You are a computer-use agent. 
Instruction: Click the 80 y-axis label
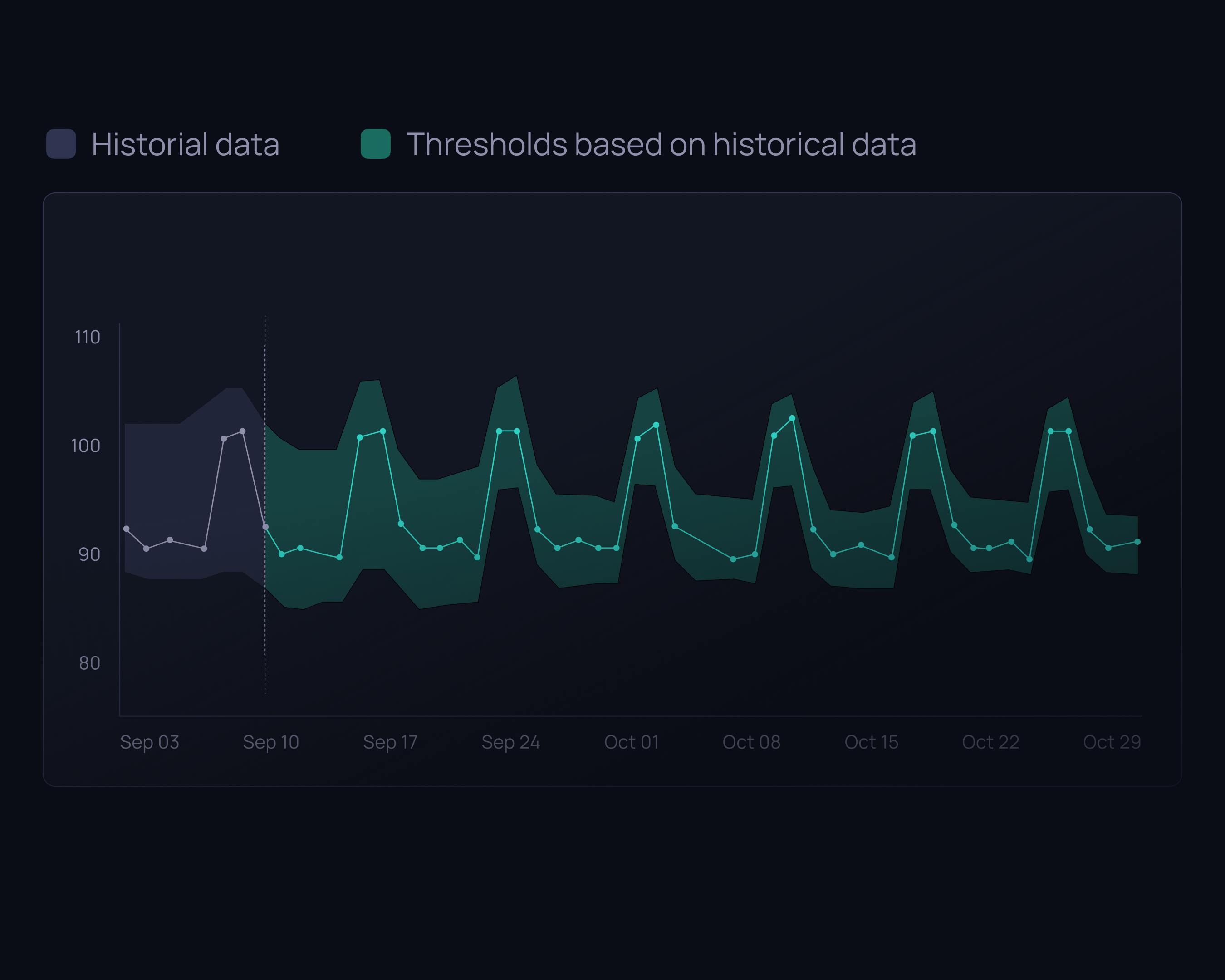tap(89, 663)
